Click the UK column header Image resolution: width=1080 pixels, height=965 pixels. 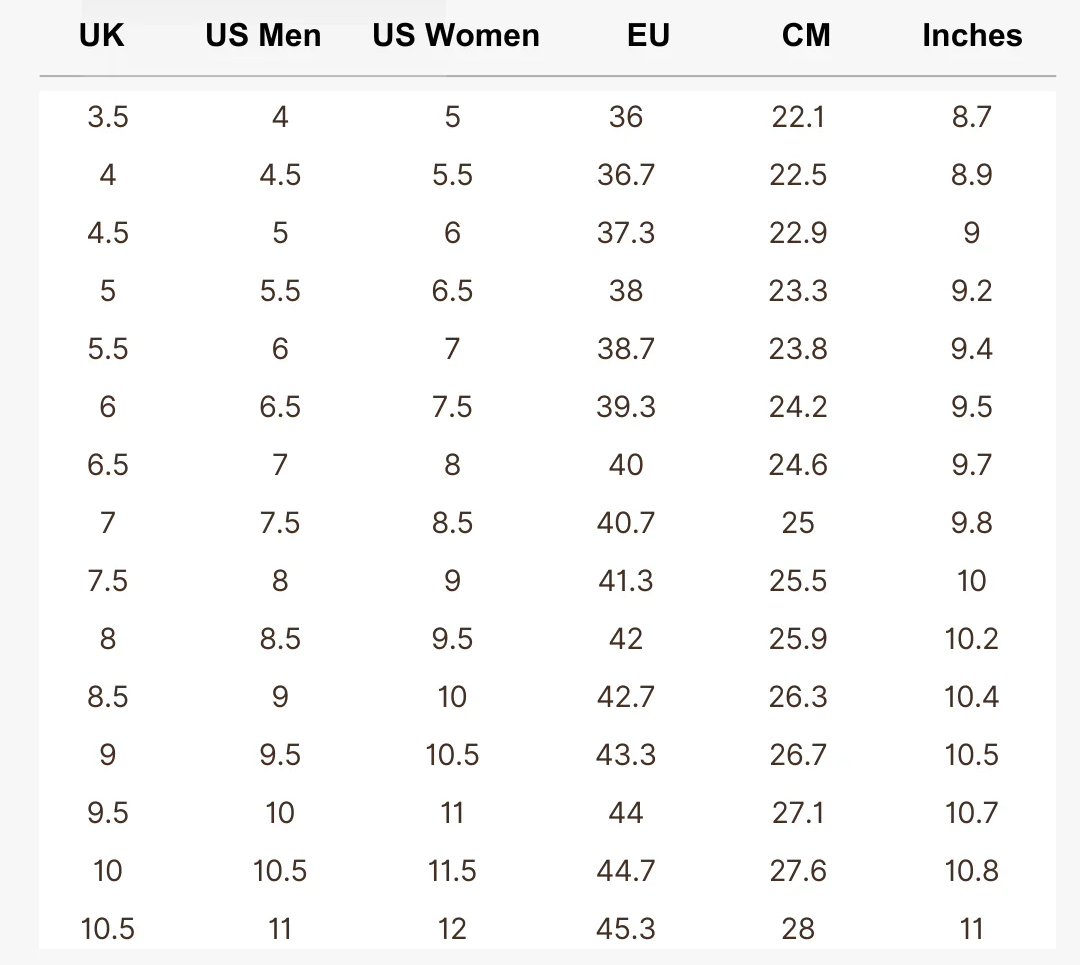click(x=102, y=36)
